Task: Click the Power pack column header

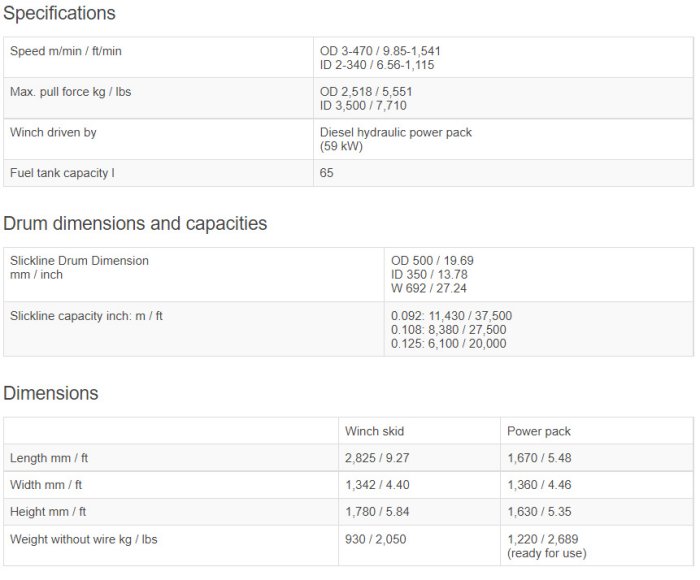Action: click(539, 431)
